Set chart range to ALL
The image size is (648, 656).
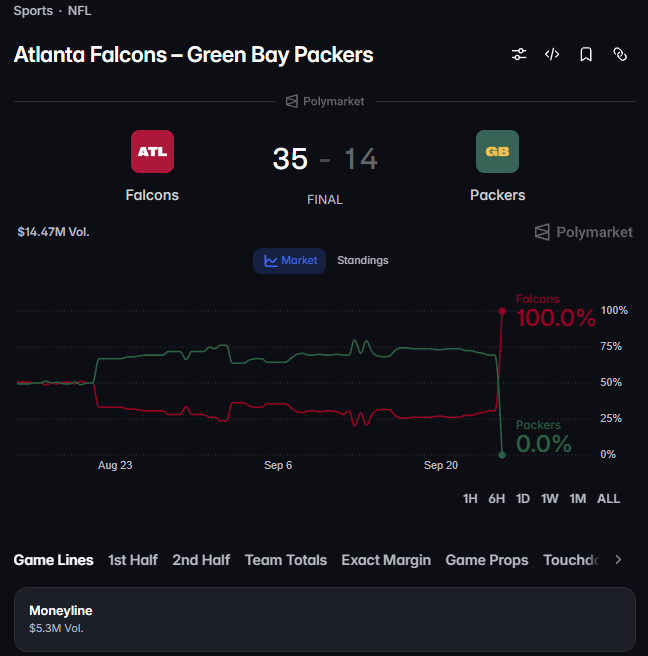[x=609, y=499]
